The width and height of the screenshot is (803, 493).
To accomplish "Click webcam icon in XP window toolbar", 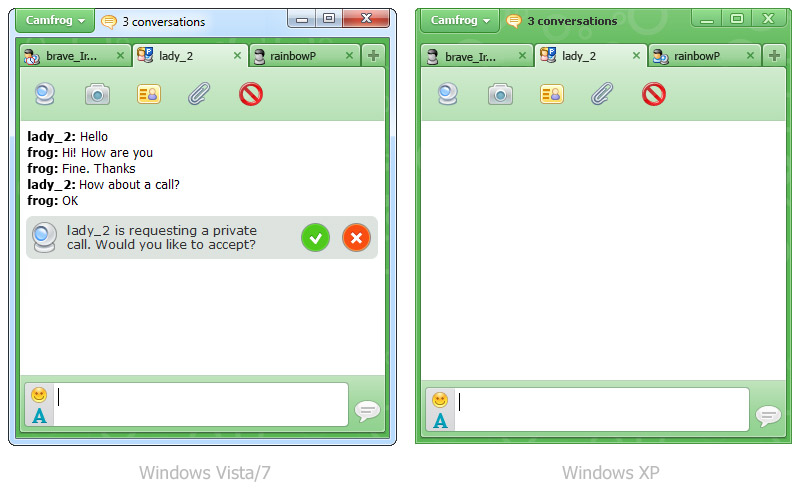I will coord(448,95).
